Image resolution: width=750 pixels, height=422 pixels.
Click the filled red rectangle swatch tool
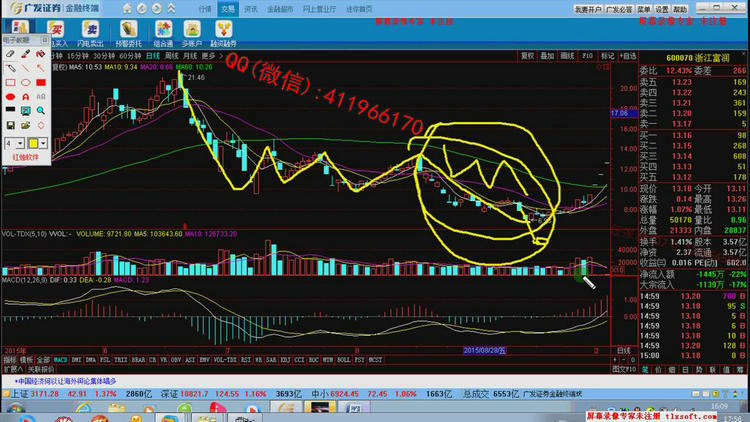(x=41, y=83)
